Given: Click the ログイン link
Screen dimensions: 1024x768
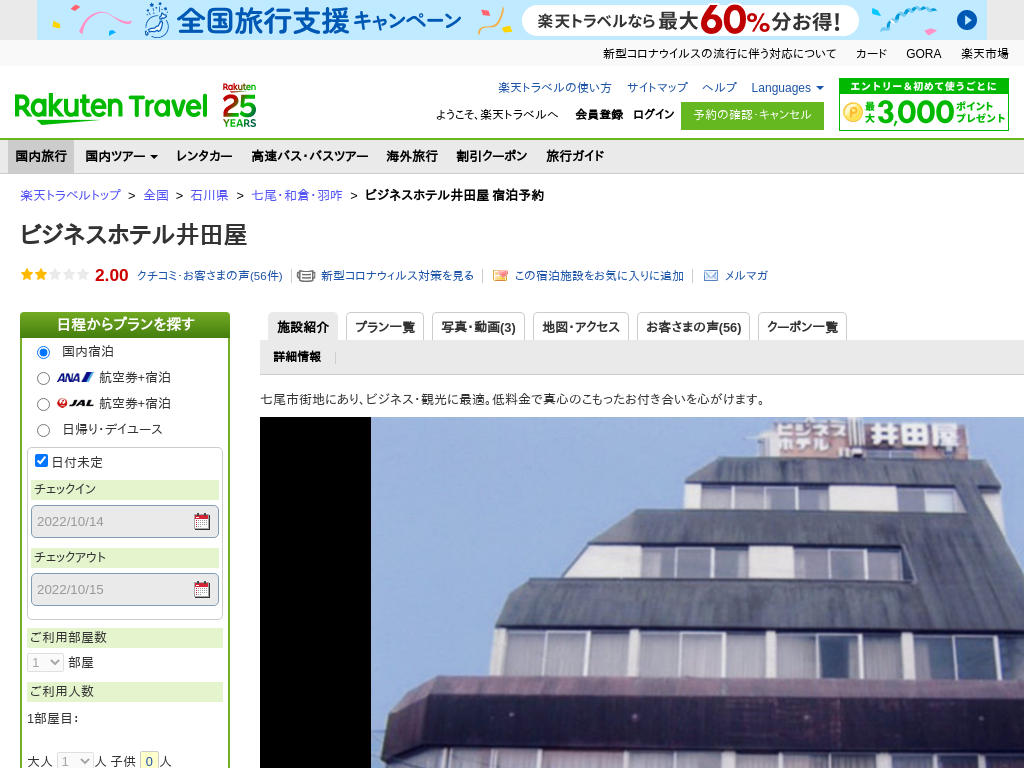Looking at the screenshot, I should tap(653, 114).
